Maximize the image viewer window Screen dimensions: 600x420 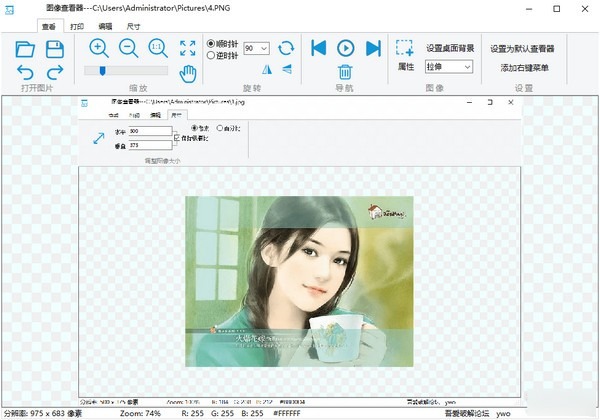click(557, 9)
